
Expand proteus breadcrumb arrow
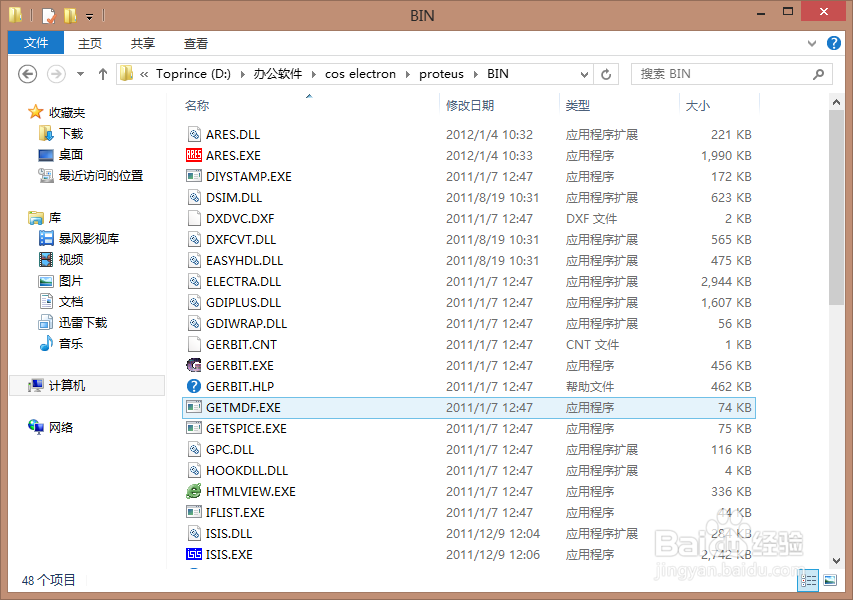[475, 74]
